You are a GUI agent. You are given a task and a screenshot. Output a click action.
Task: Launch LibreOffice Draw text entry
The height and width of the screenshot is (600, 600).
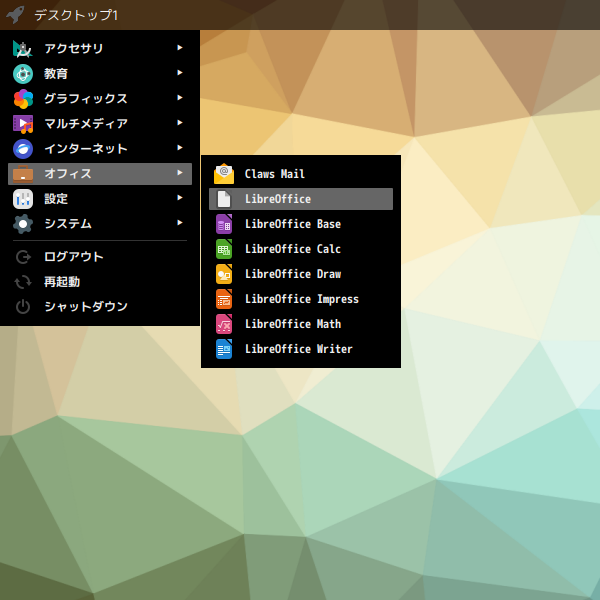click(x=293, y=274)
